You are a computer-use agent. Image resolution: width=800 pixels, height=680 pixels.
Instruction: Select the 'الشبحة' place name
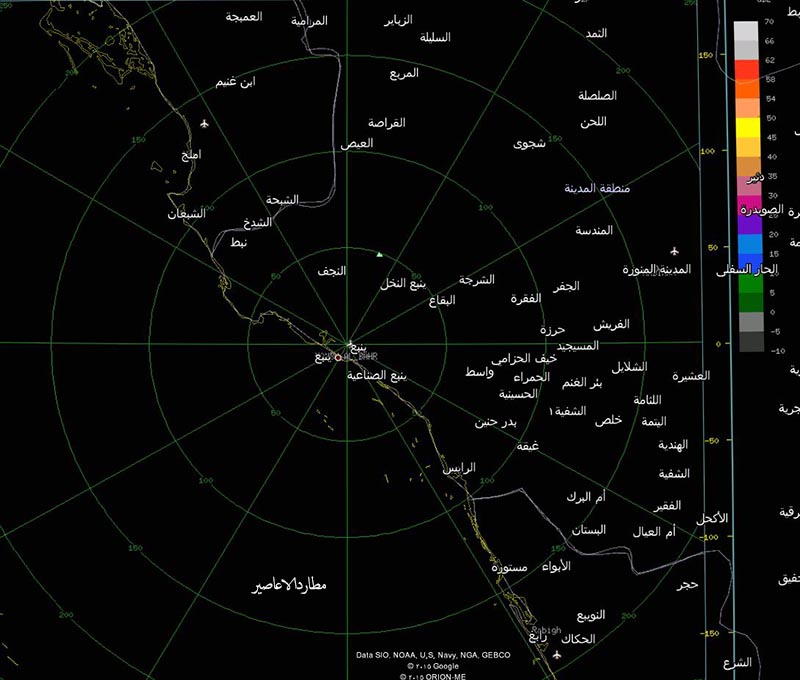point(282,200)
